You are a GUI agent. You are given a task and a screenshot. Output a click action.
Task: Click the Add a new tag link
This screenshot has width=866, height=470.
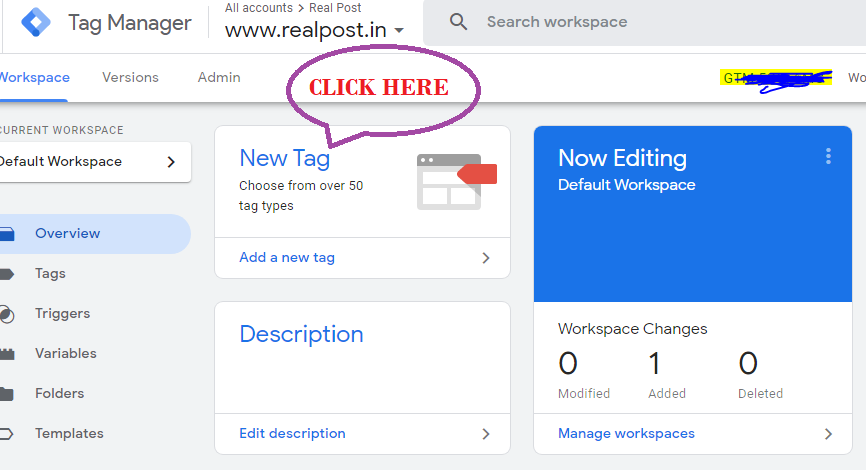[x=287, y=258]
